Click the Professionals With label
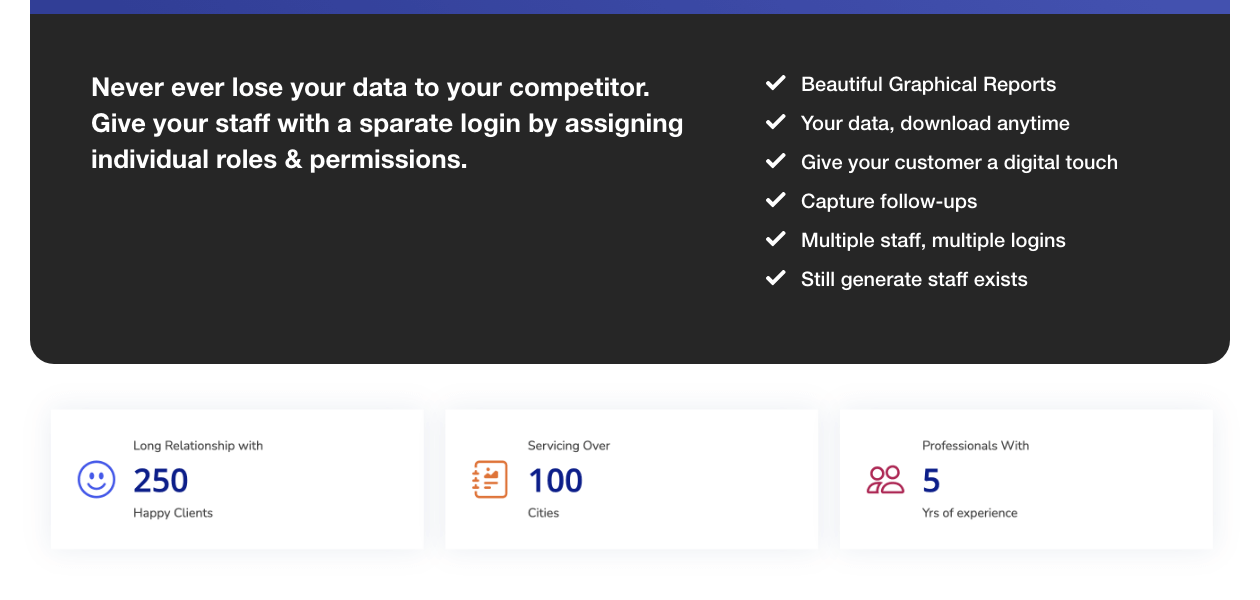The width and height of the screenshot is (1260, 600). coord(975,446)
